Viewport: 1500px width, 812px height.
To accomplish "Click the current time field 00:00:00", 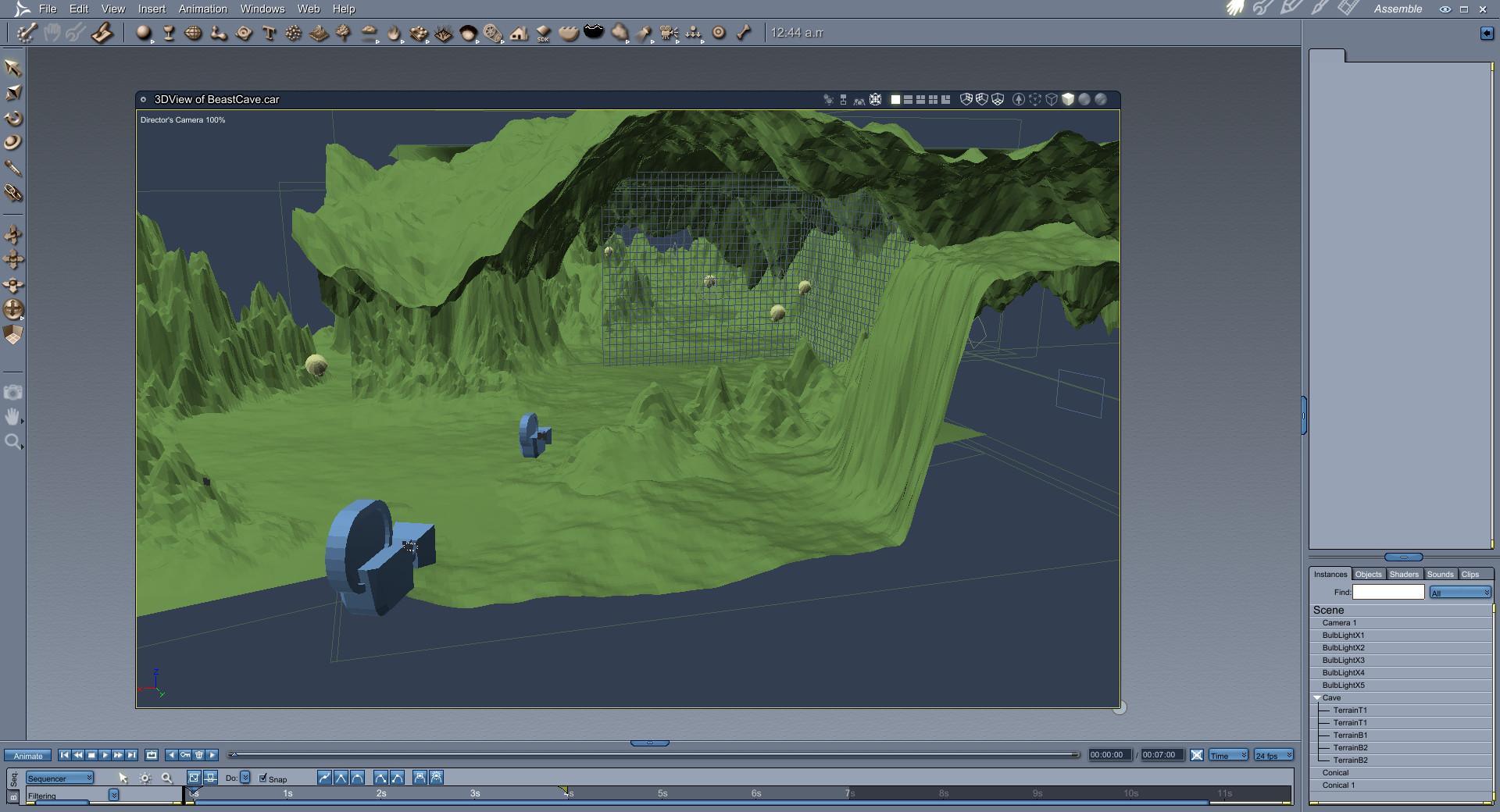I will [1109, 755].
